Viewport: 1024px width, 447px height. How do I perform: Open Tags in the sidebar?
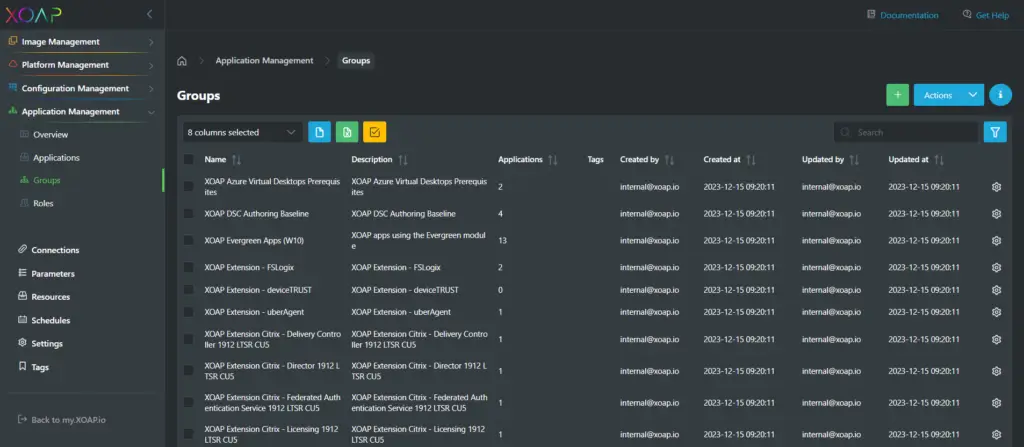click(x=40, y=367)
